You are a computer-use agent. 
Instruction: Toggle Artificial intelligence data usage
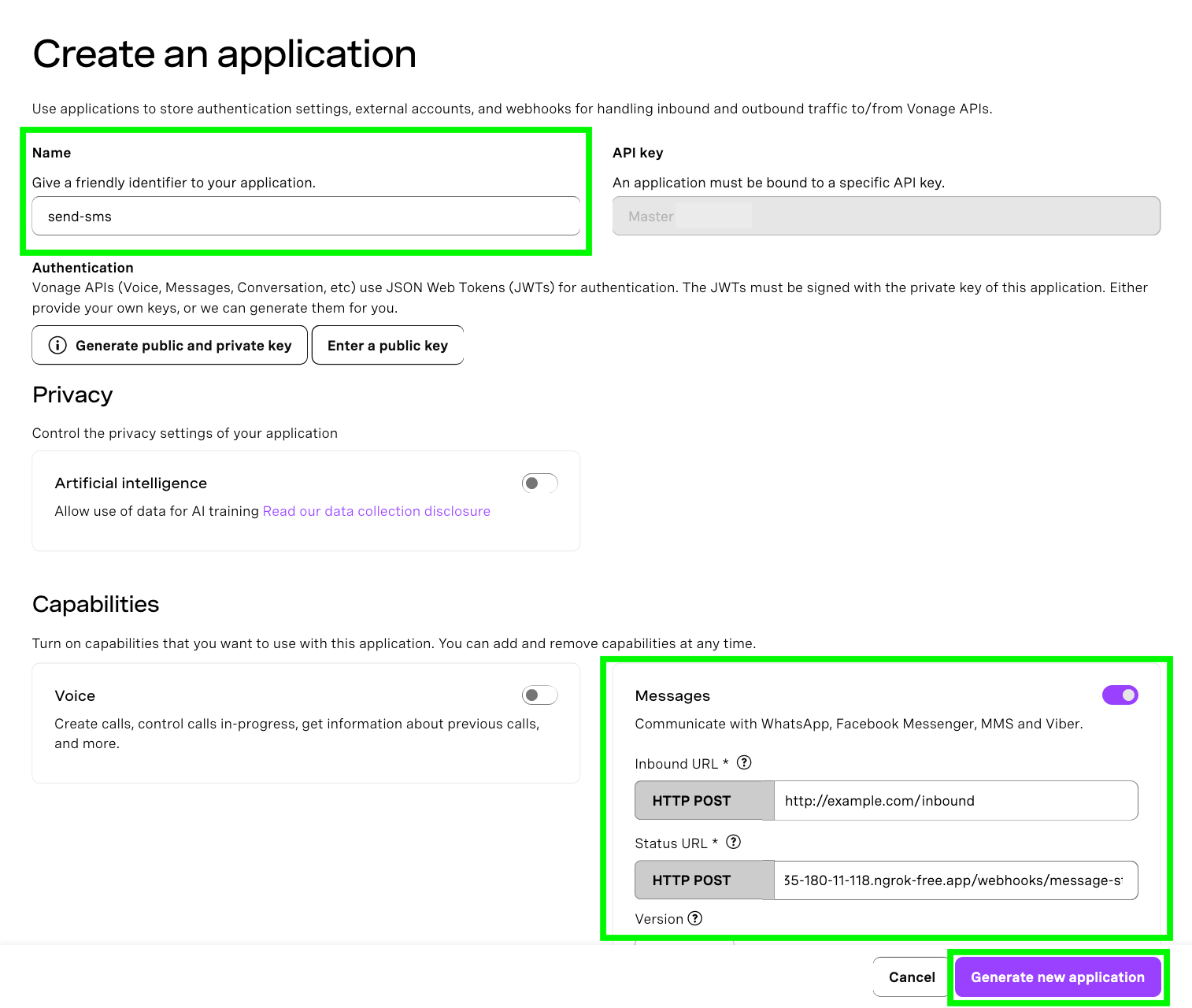point(539,483)
